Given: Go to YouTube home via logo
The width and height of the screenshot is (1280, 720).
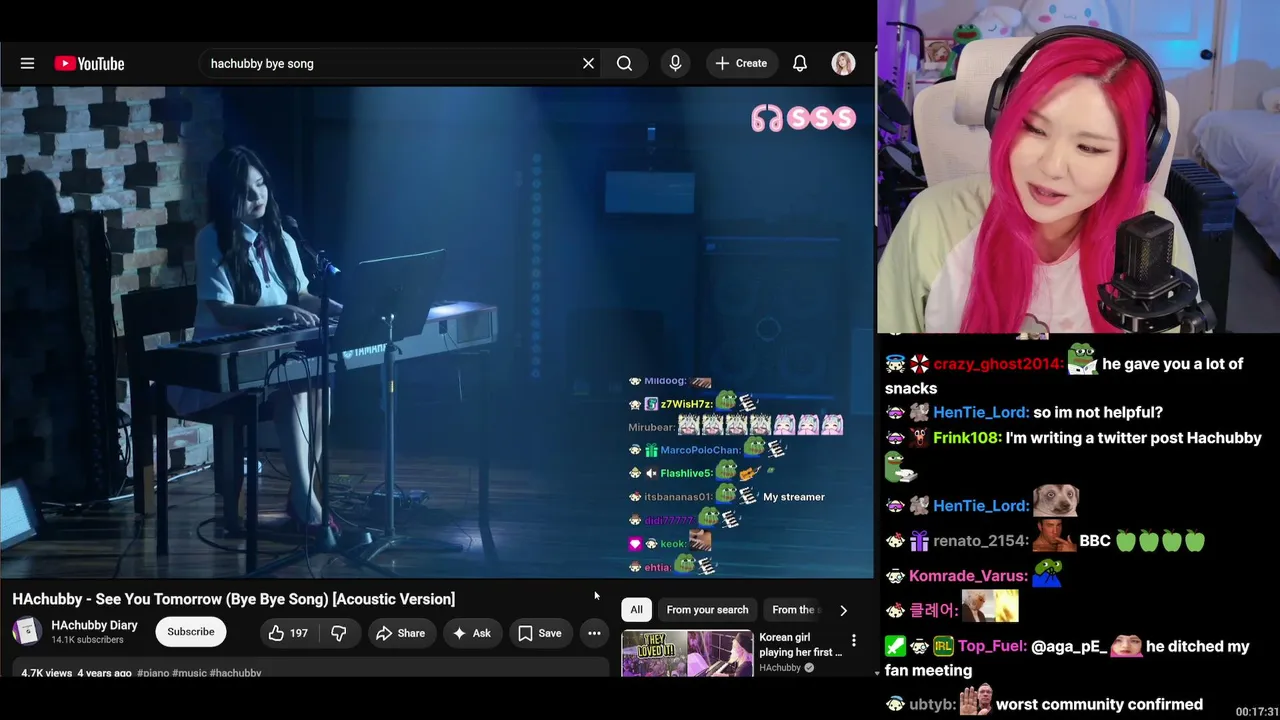Looking at the screenshot, I should pos(90,63).
